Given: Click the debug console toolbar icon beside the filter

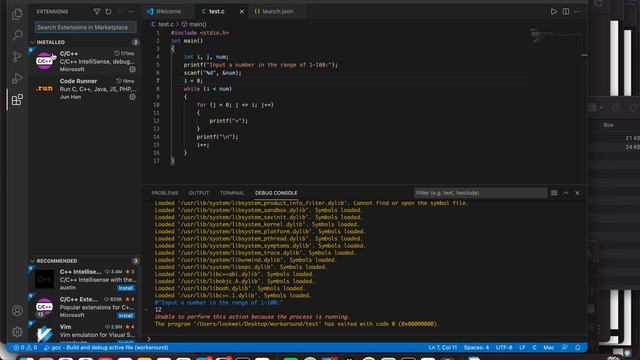Looking at the screenshot, I should pyautogui.click(x=554, y=193).
